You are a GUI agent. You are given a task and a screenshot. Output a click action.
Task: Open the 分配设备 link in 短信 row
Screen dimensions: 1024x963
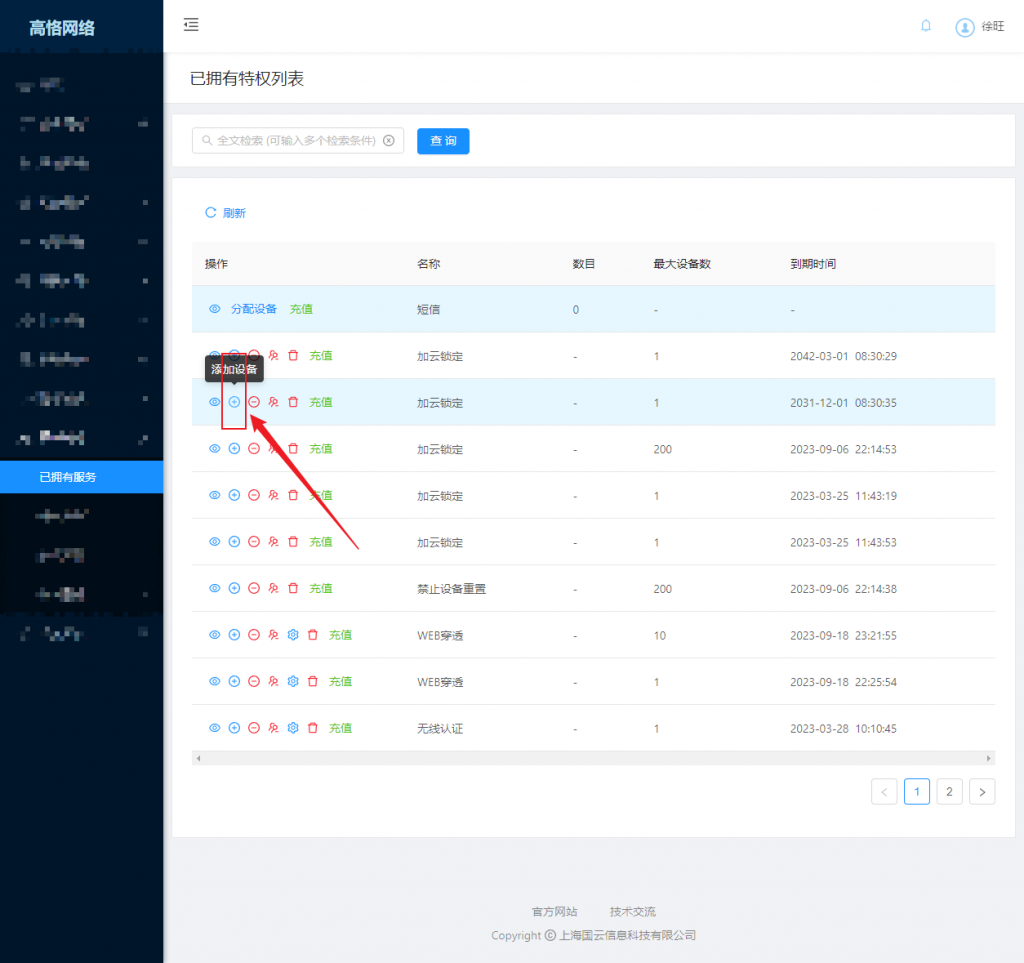[253, 309]
